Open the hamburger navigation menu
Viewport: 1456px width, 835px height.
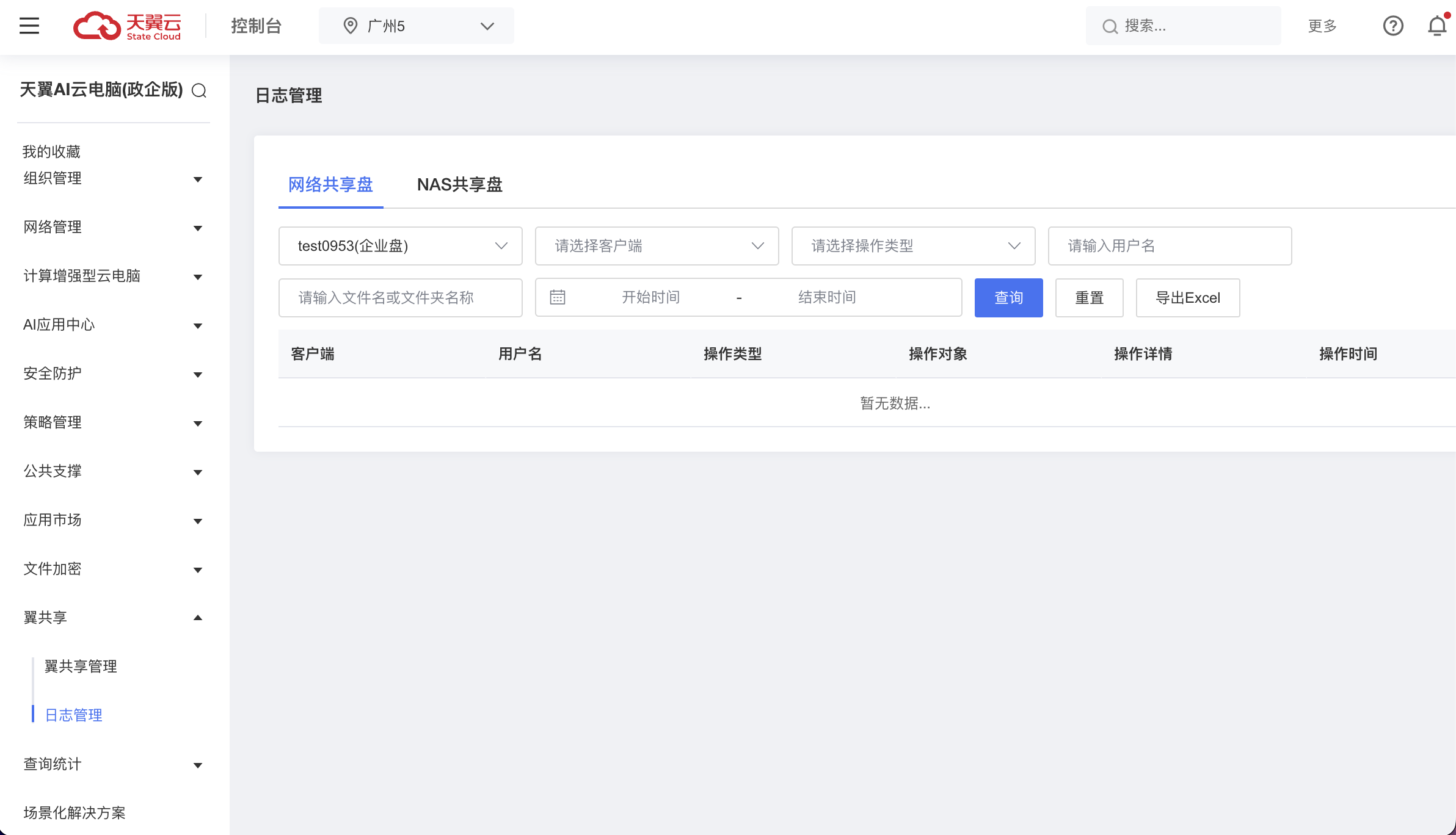pyautogui.click(x=29, y=26)
